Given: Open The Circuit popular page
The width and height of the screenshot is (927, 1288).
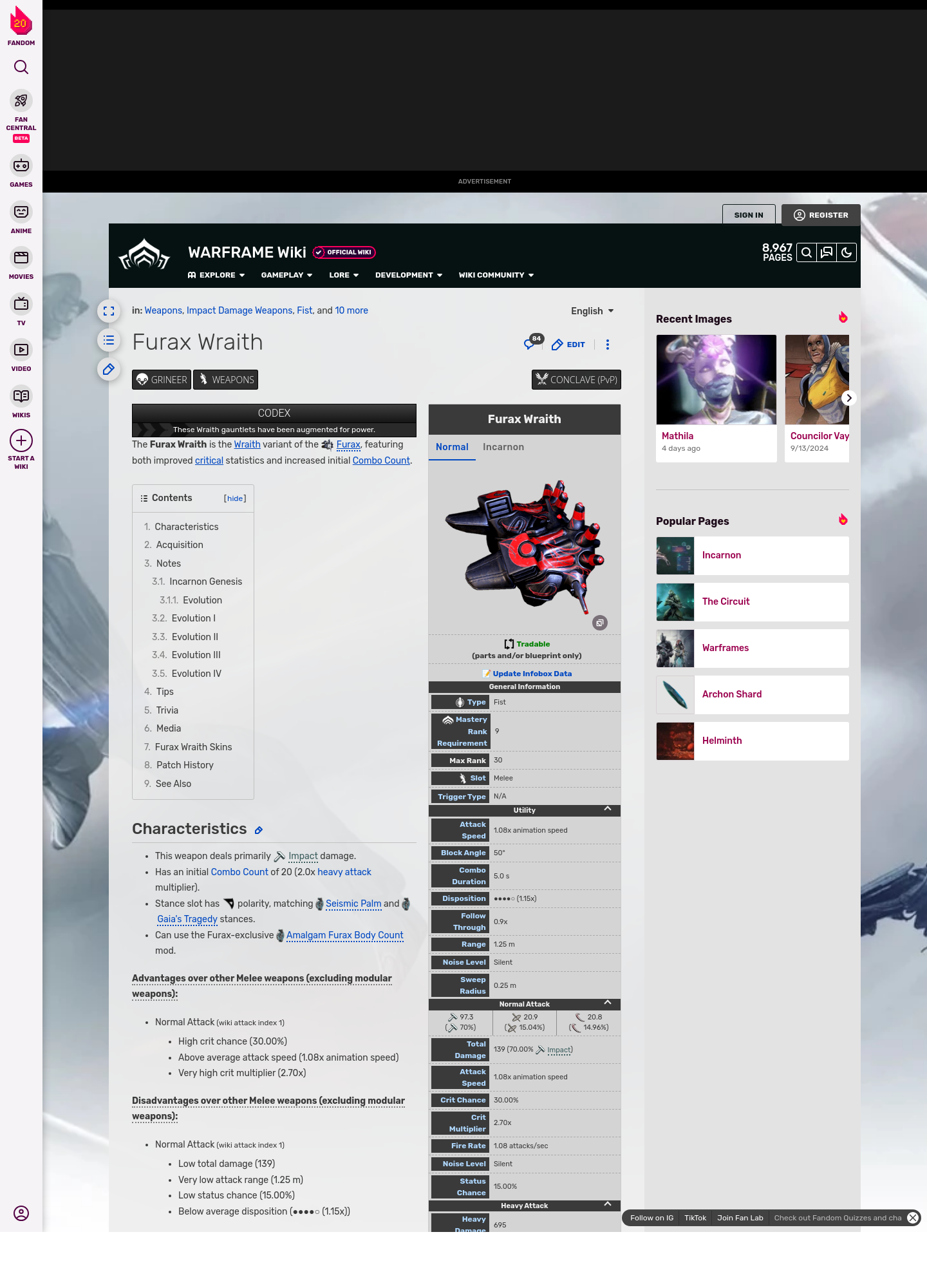Looking at the screenshot, I should (x=753, y=602).
